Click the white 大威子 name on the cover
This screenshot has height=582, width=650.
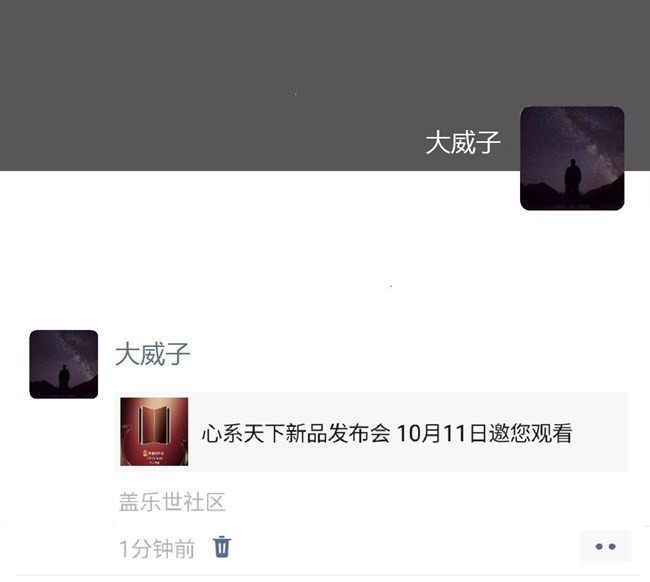click(x=463, y=142)
